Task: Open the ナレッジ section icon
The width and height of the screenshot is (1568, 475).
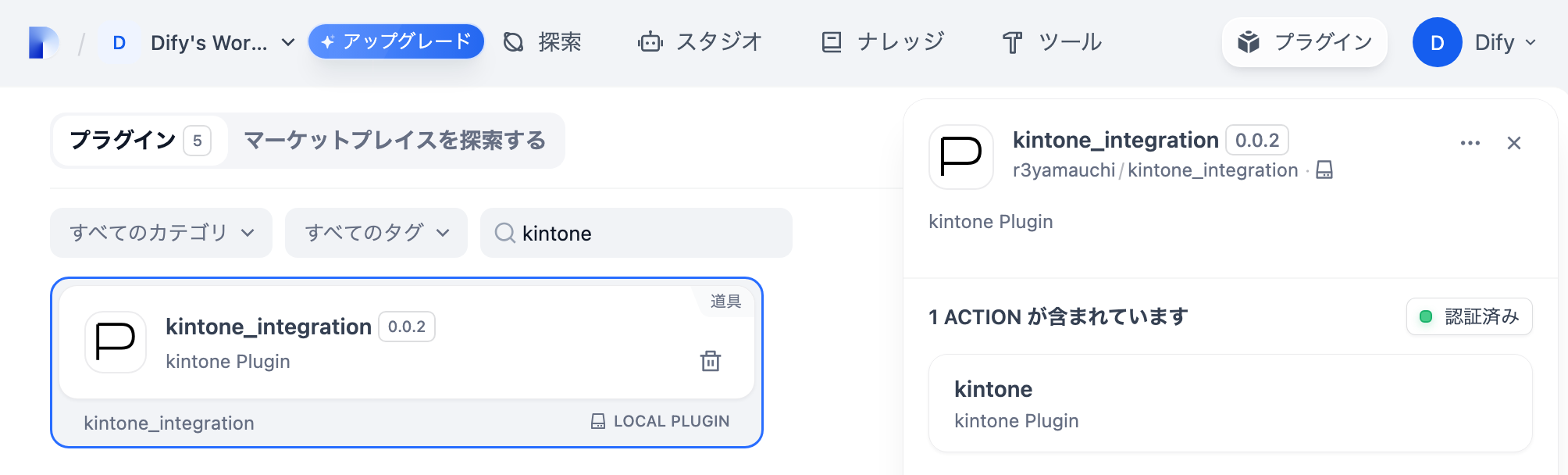Action: click(832, 42)
